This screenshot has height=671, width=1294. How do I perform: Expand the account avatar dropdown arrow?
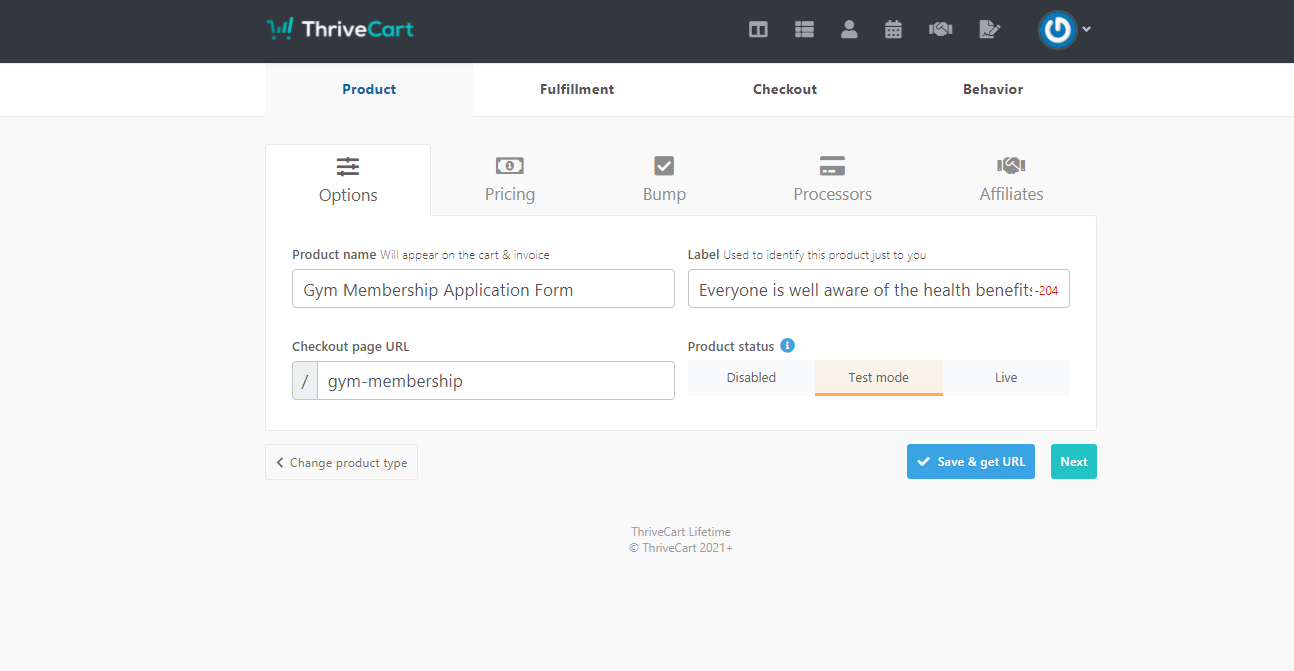pyautogui.click(x=1087, y=30)
